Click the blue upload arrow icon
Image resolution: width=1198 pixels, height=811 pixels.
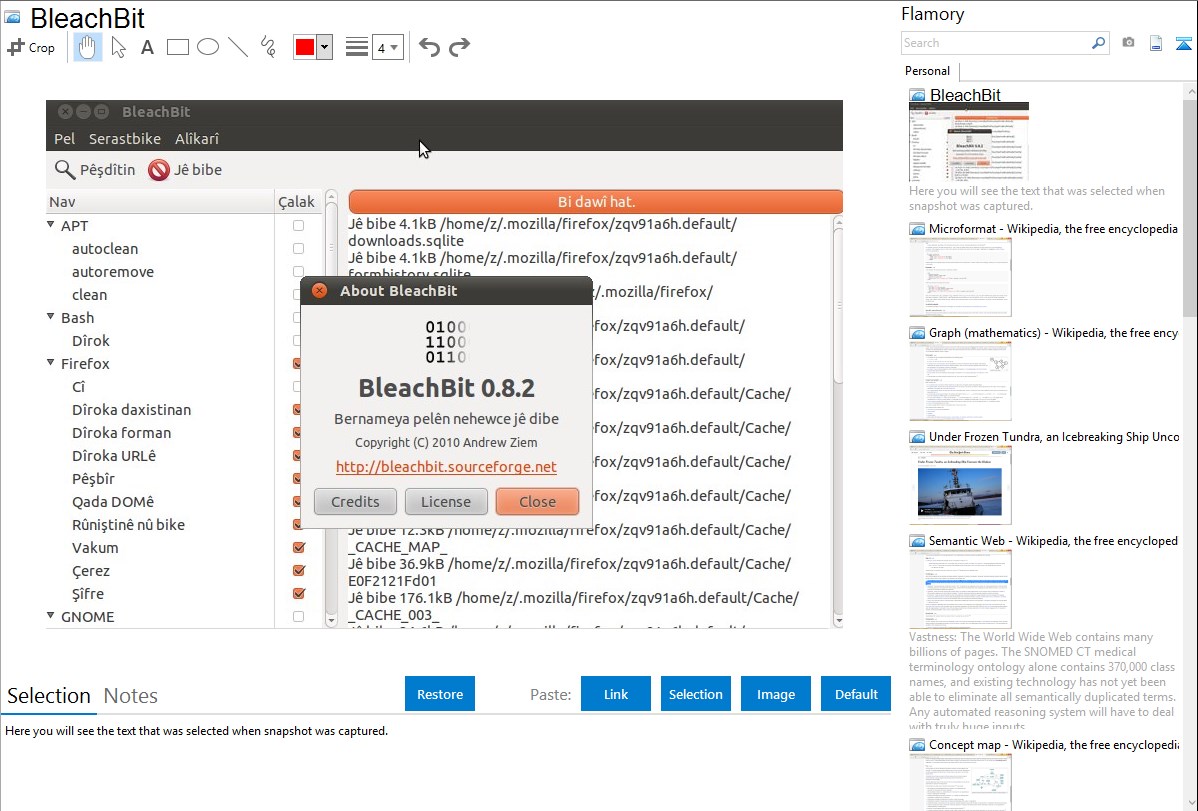click(1183, 43)
